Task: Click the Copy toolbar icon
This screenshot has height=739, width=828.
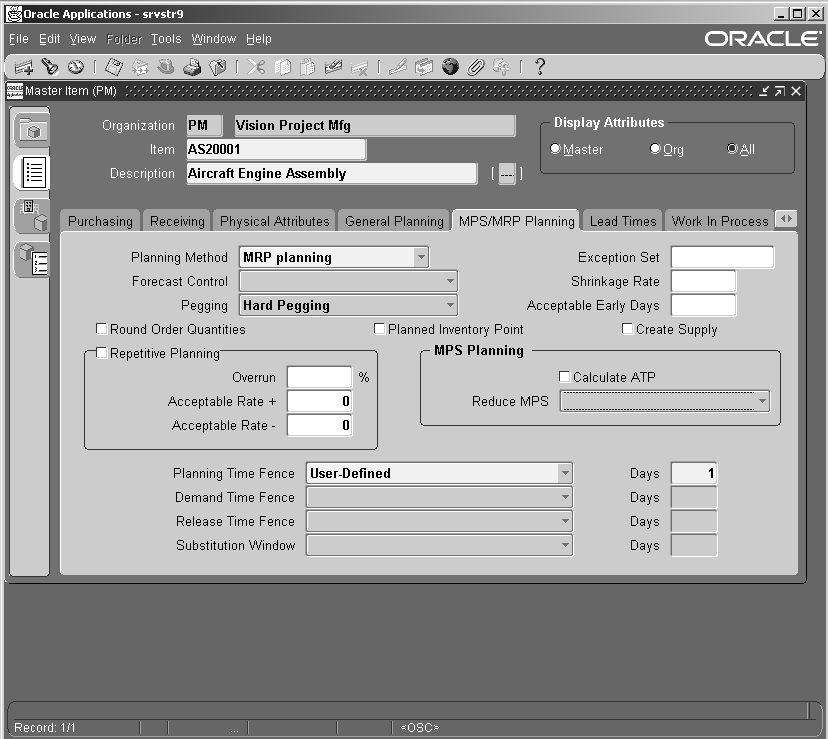Action: pos(283,67)
